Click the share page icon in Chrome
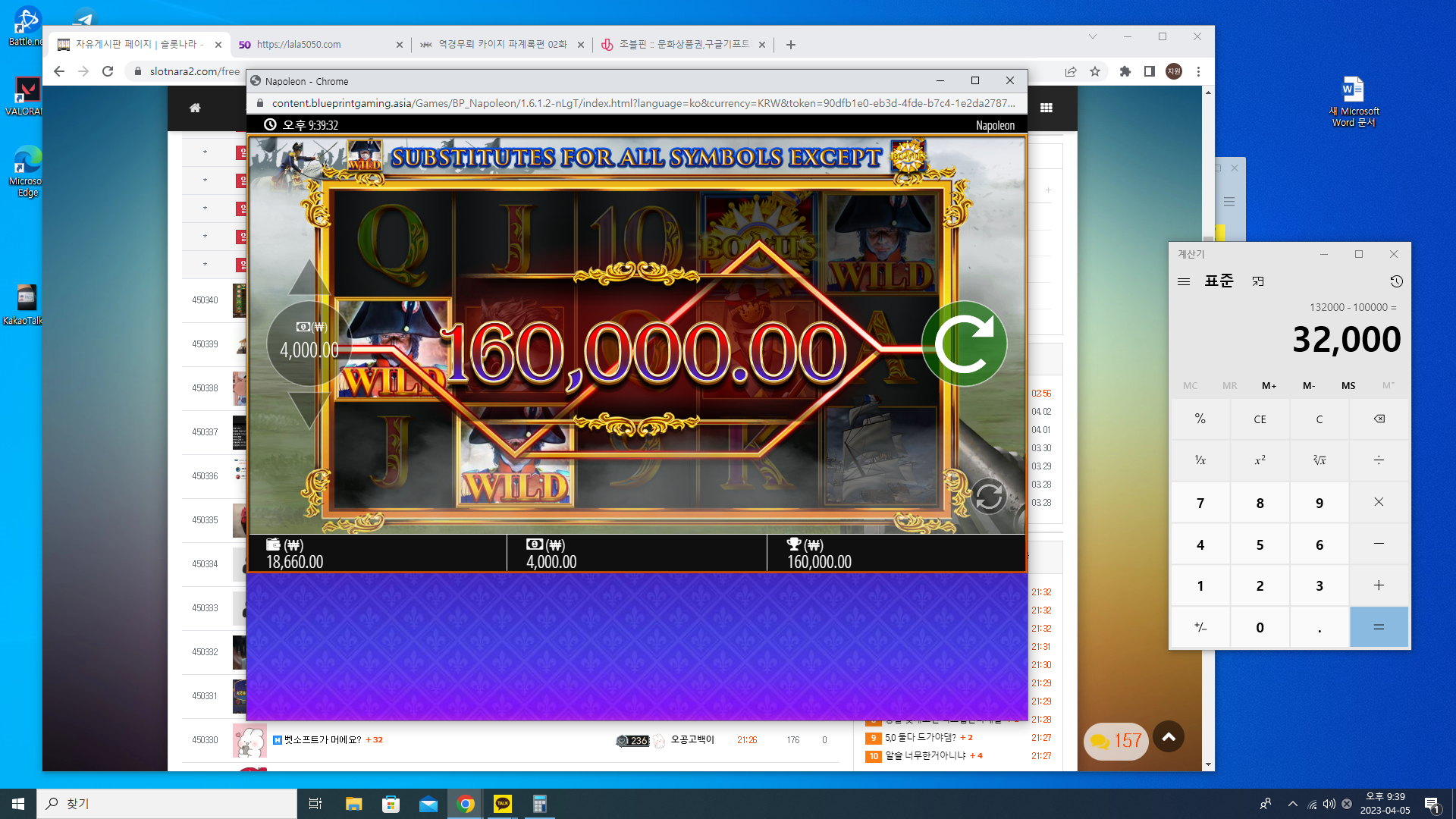1456x819 pixels. coord(1071,71)
